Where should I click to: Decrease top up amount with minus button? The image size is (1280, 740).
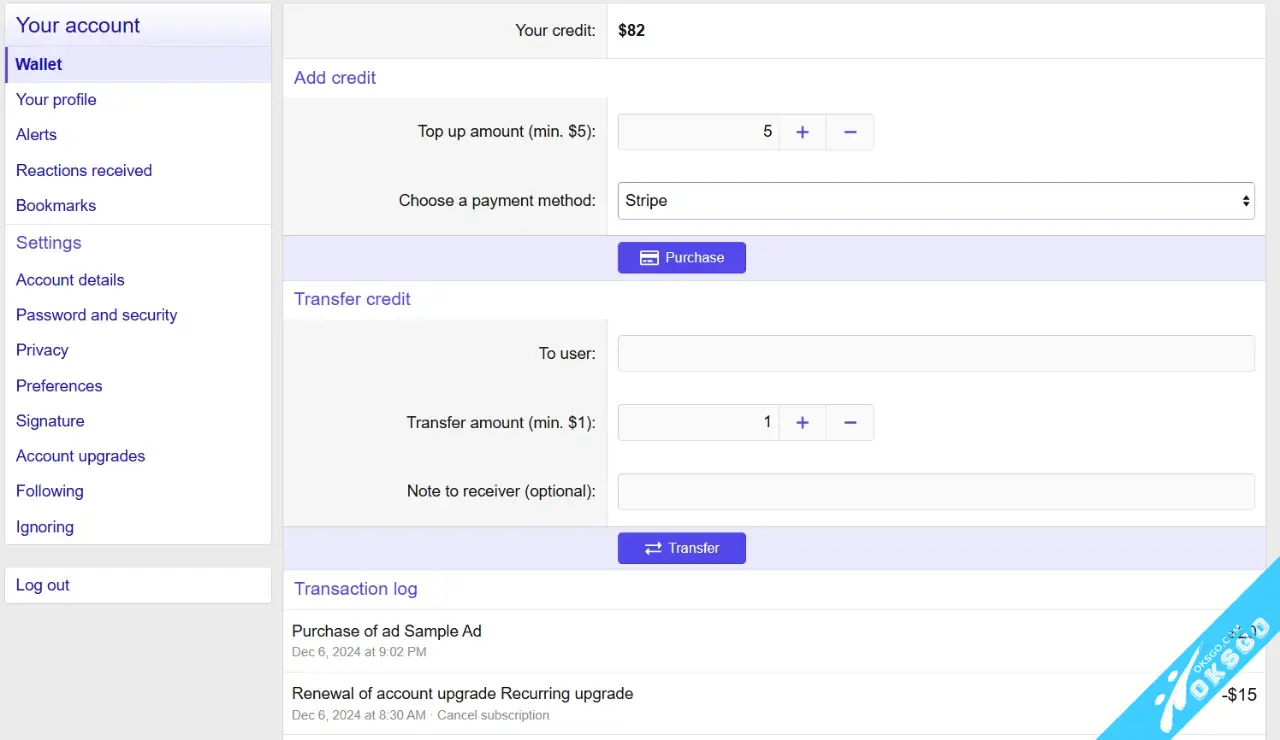pyautogui.click(x=850, y=132)
